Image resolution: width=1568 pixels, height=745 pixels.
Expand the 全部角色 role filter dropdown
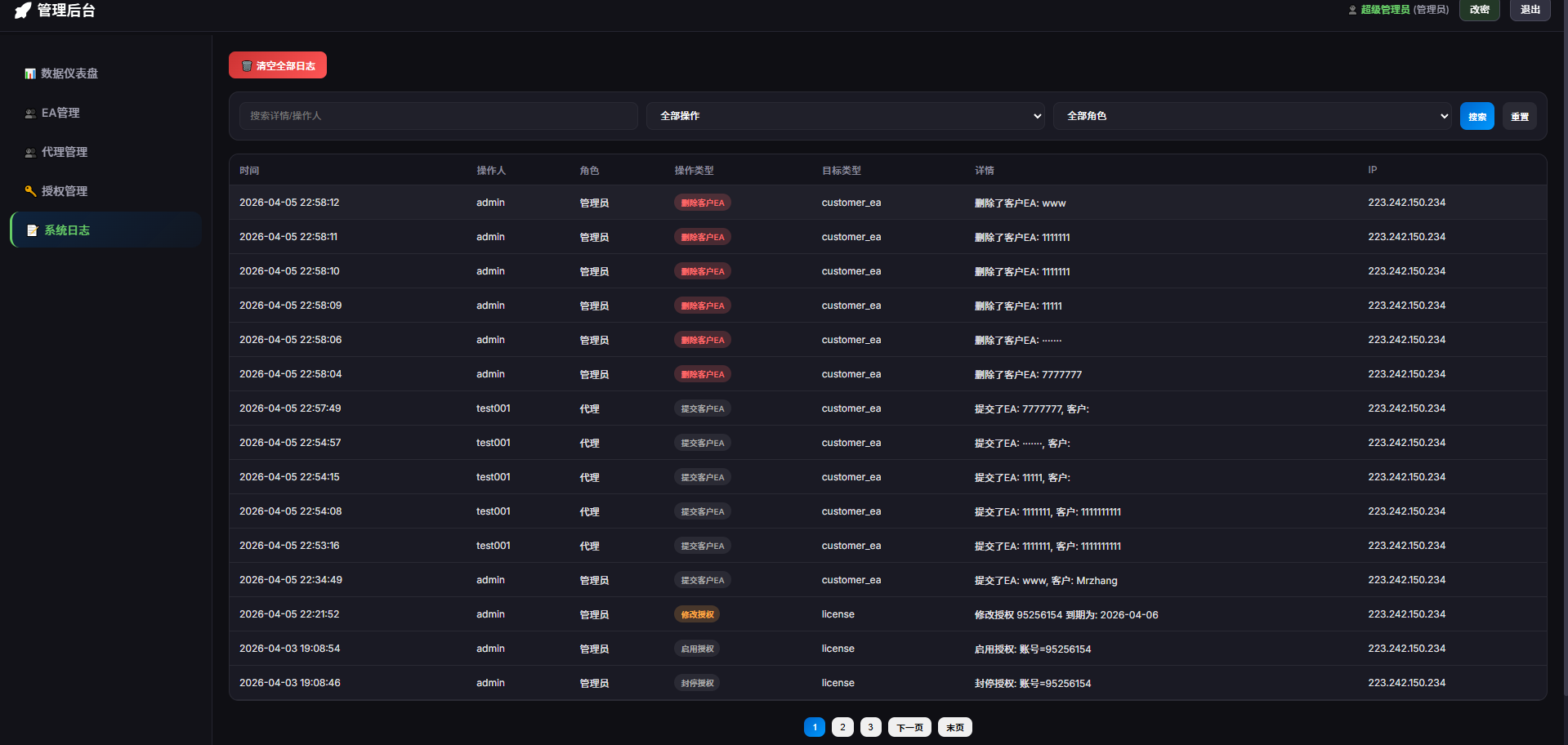click(1253, 116)
